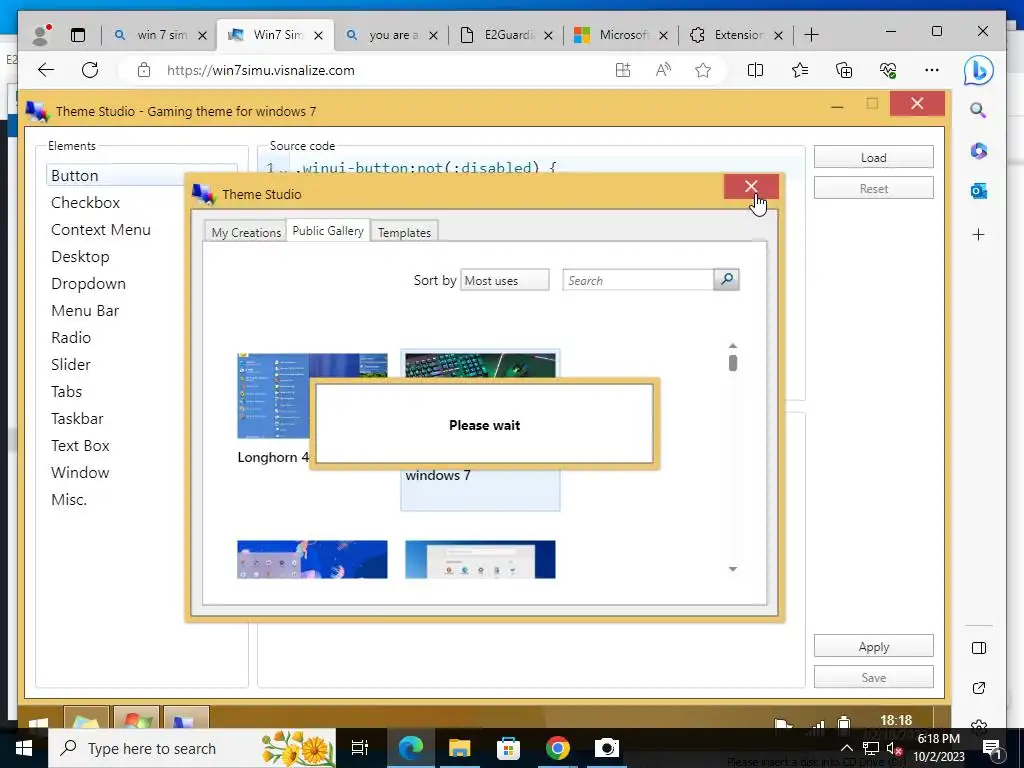Click the Windows taskbar search box
The width and height of the screenshot is (1024, 768).
click(x=192, y=748)
